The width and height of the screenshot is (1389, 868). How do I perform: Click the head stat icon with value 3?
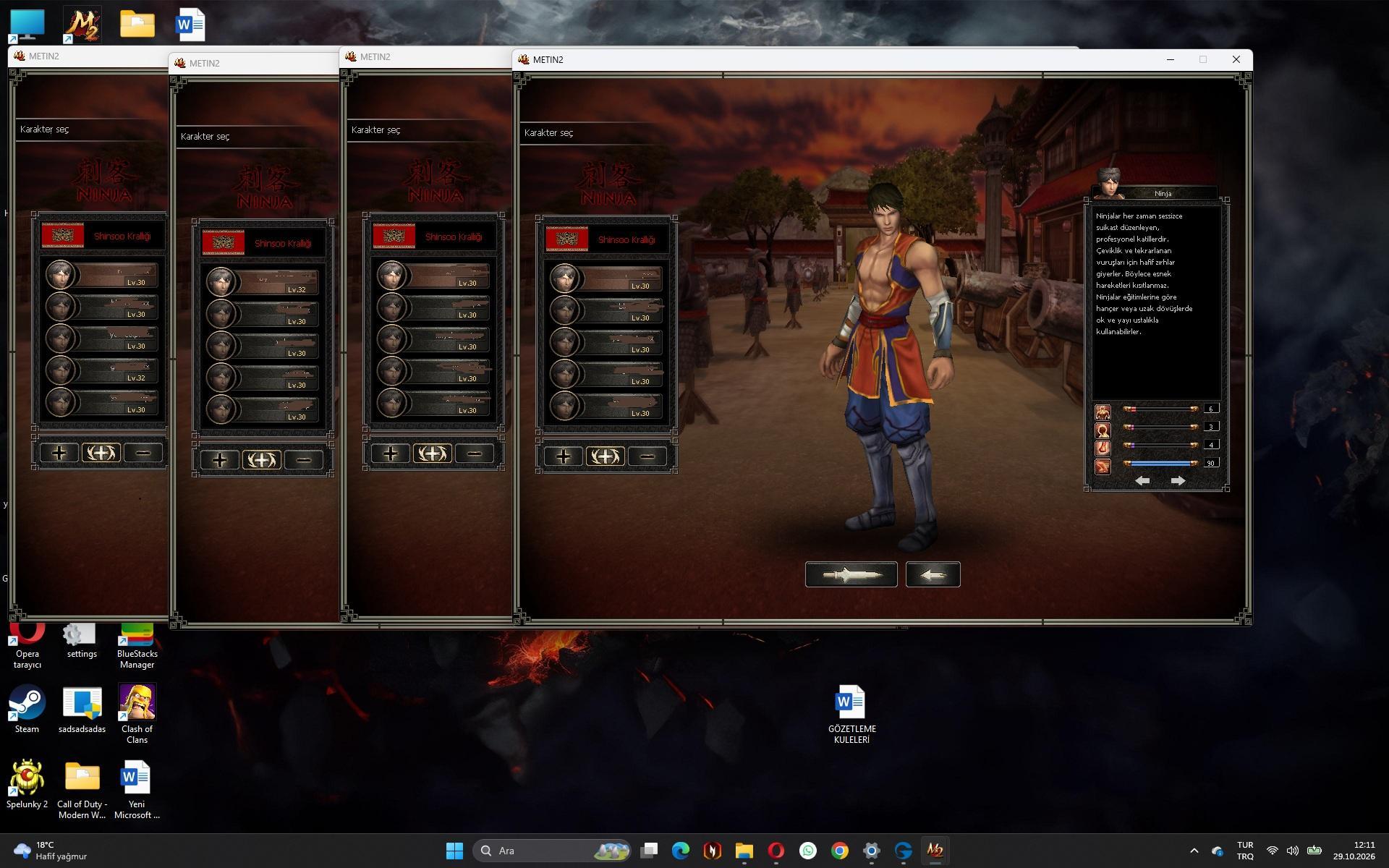pos(1103,430)
